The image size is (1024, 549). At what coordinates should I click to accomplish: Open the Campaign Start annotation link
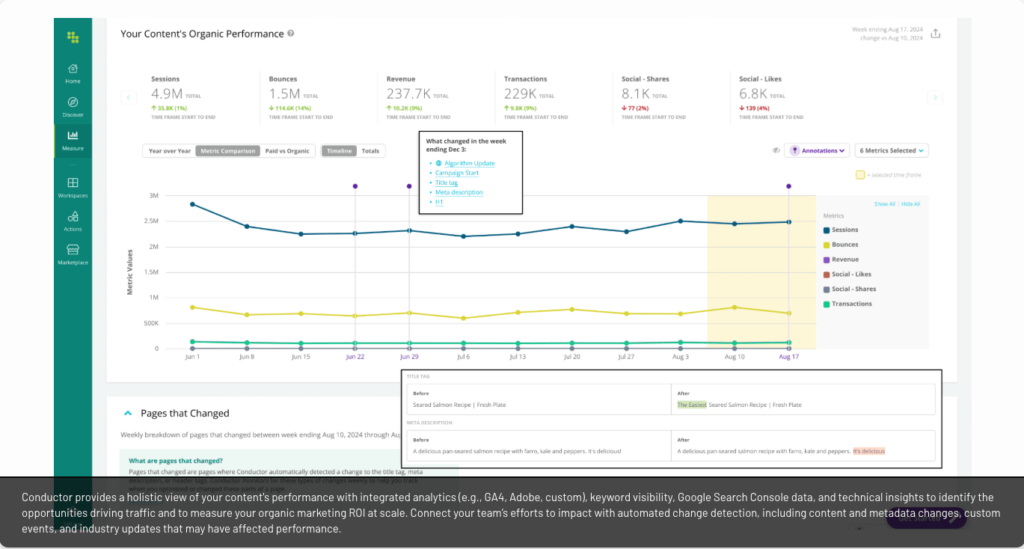[456, 173]
